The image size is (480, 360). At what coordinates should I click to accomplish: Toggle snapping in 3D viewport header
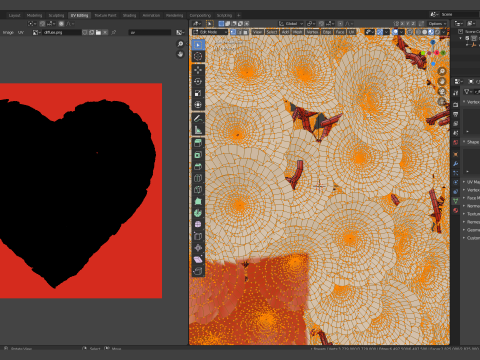point(321,24)
